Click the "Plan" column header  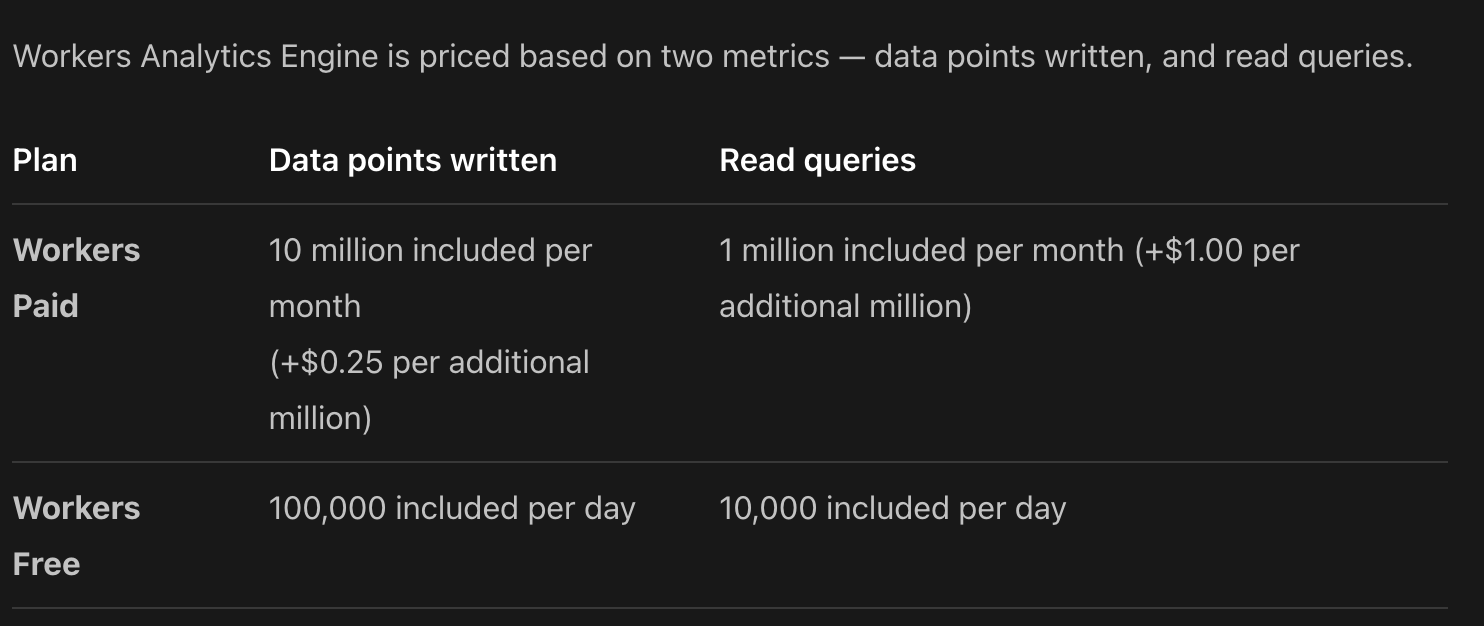(45, 160)
